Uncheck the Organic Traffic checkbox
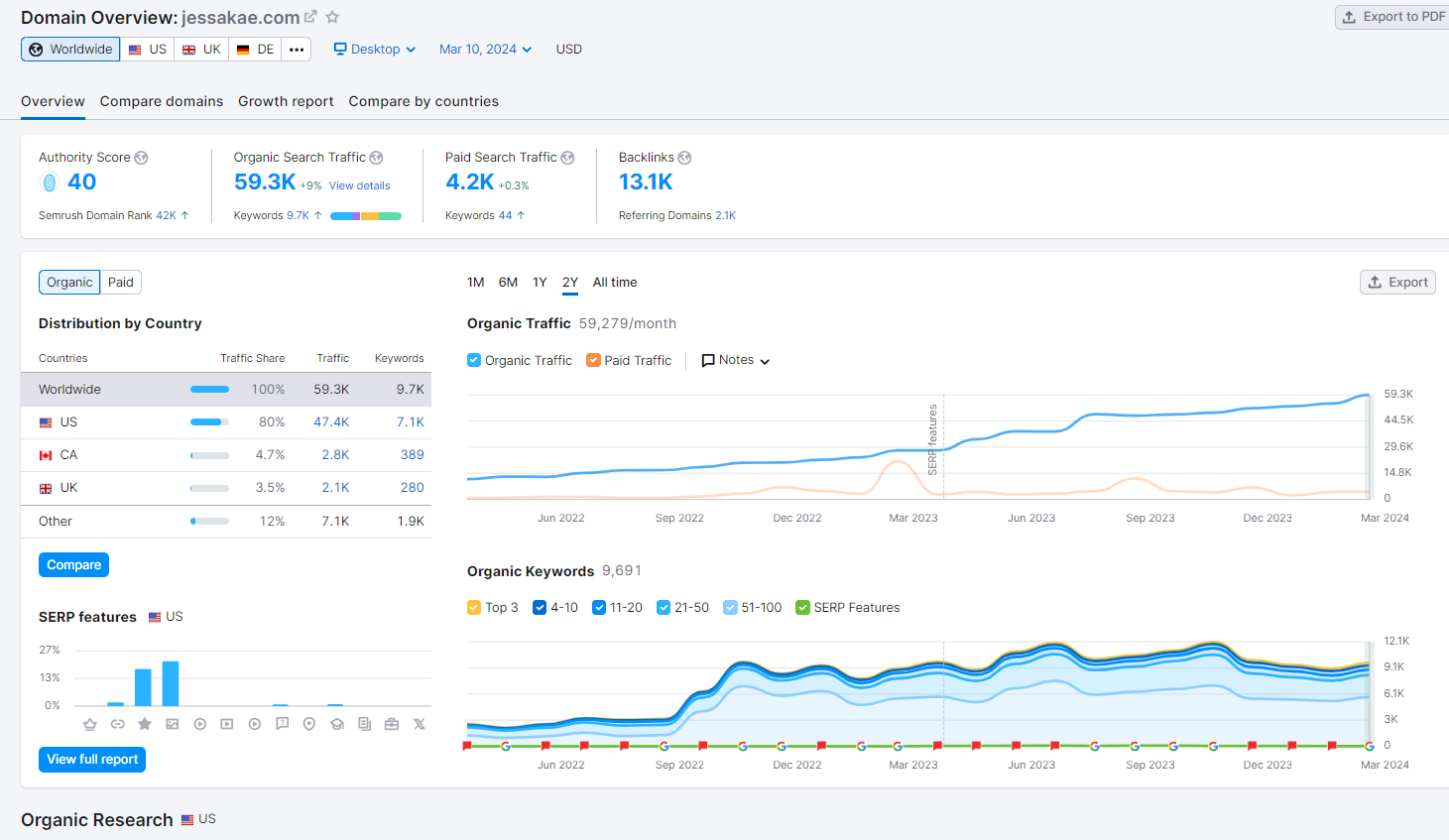Image resolution: width=1449 pixels, height=840 pixels. pyautogui.click(x=474, y=360)
